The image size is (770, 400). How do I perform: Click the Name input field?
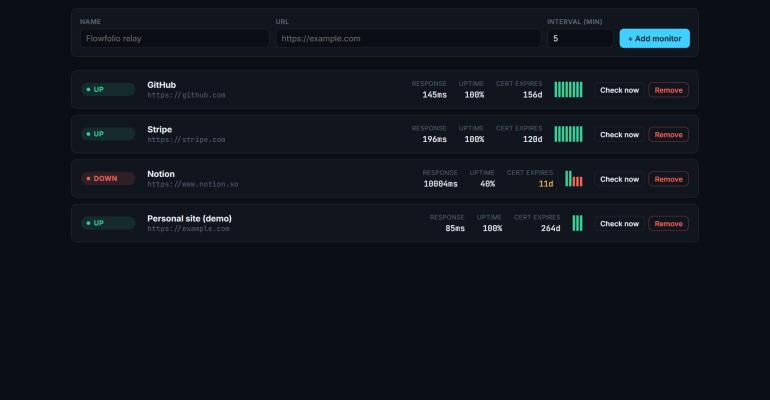(x=174, y=38)
